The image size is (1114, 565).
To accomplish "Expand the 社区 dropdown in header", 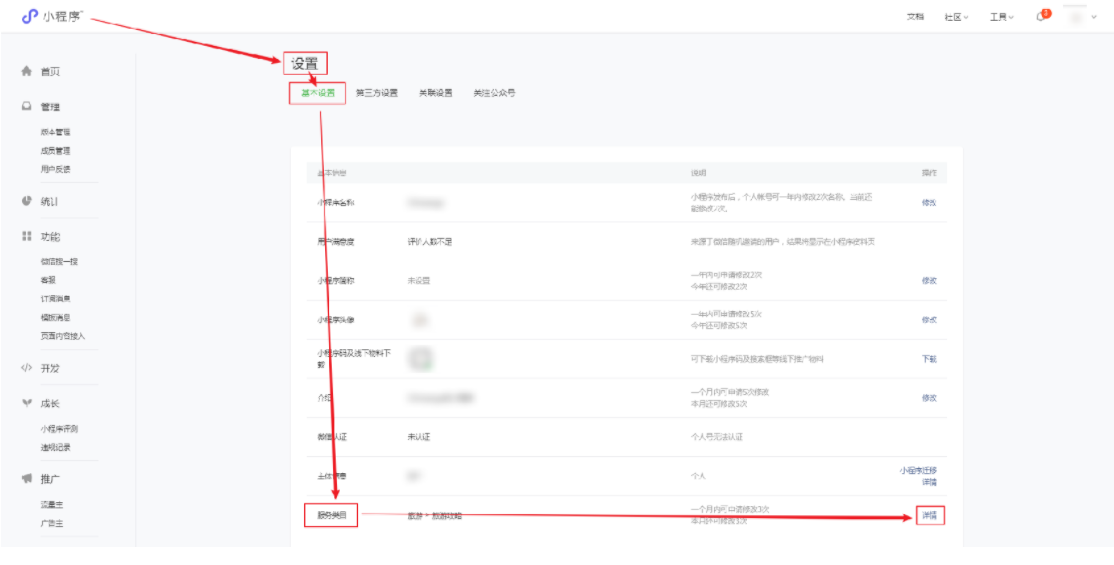I will coord(956,17).
